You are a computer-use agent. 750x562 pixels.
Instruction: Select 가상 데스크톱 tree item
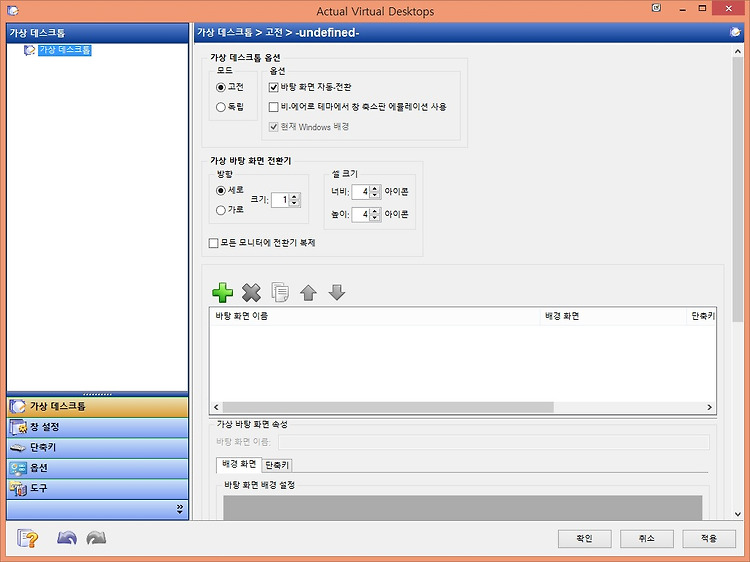click(65, 50)
